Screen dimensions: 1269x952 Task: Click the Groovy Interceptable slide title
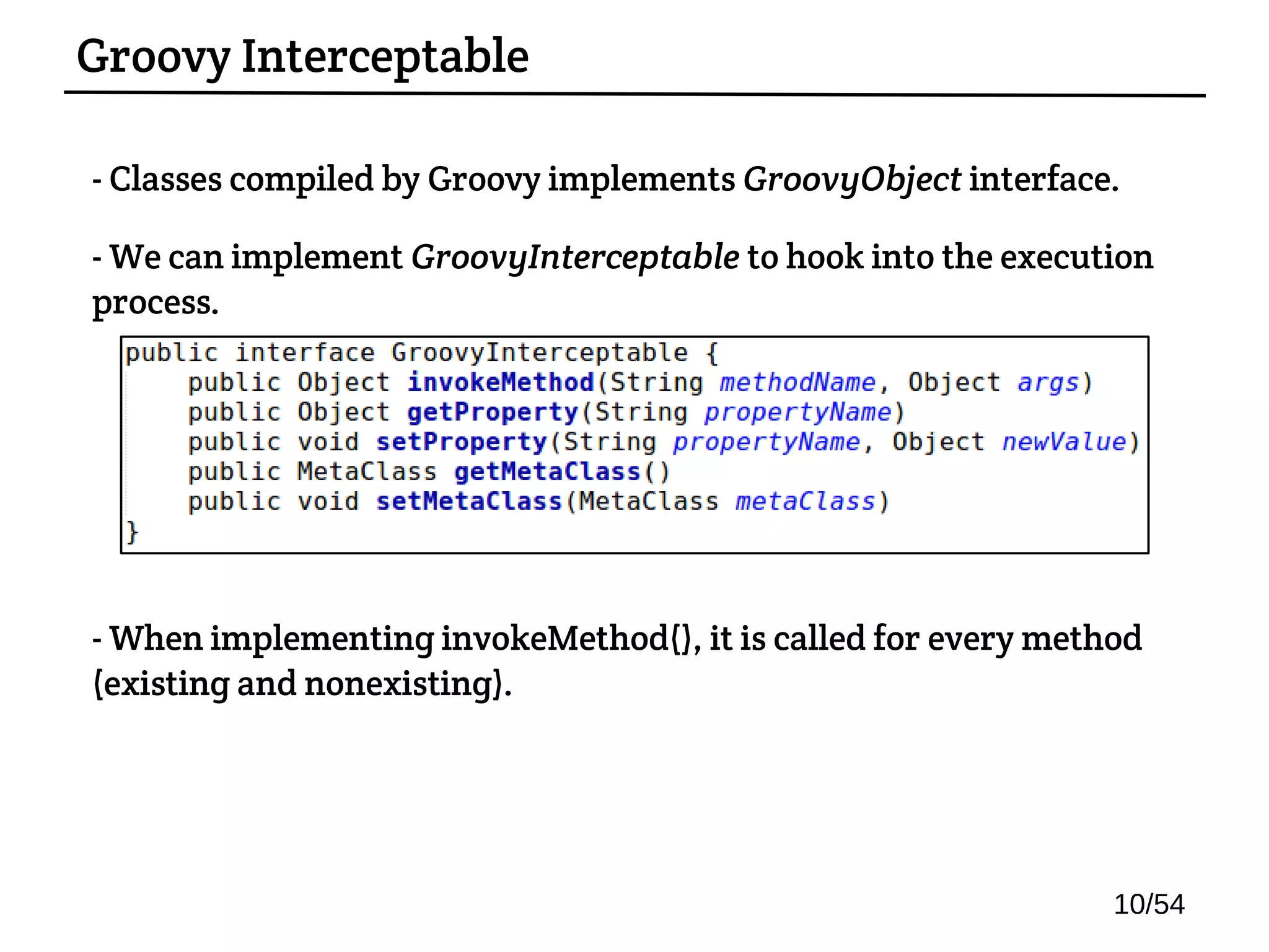(302, 57)
